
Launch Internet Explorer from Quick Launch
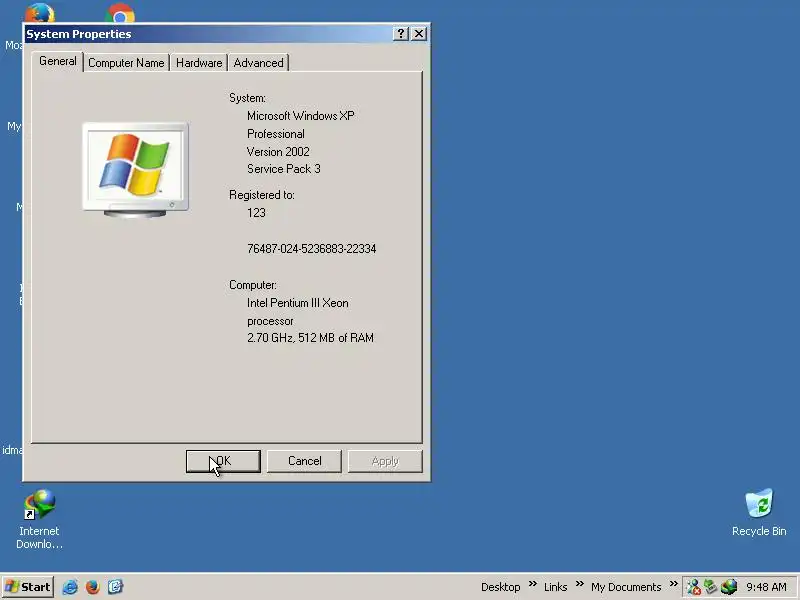pyautogui.click(x=70, y=587)
